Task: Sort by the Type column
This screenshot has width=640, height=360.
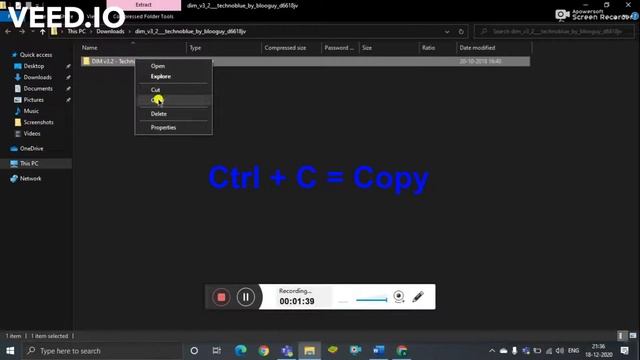Action: pyautogui.click(x=224, y=48)
